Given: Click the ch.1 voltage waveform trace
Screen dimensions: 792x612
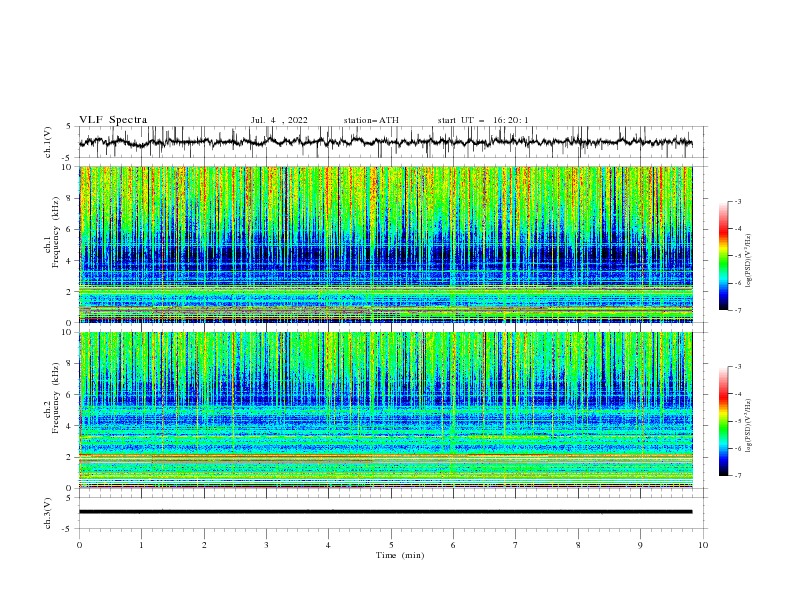Looking at the screenshot, I should (386, 142).
